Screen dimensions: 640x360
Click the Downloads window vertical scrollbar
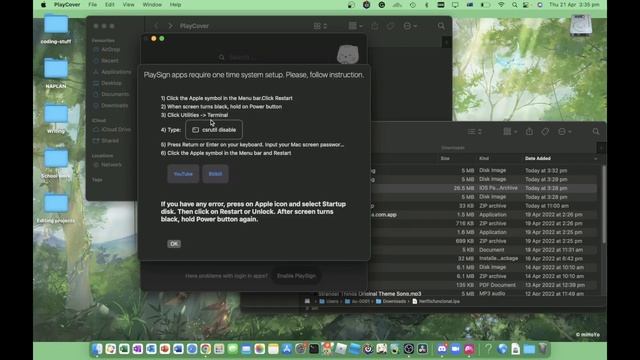point(604,204)
